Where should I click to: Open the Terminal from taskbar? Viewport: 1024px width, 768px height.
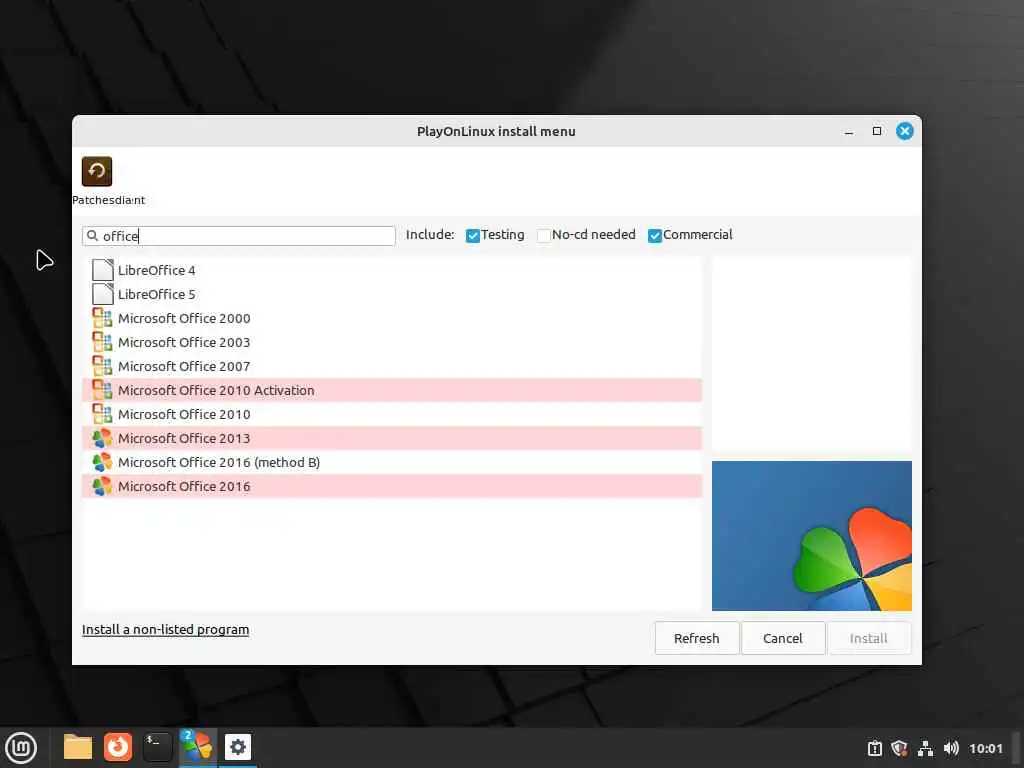click(x=157, y=747)
